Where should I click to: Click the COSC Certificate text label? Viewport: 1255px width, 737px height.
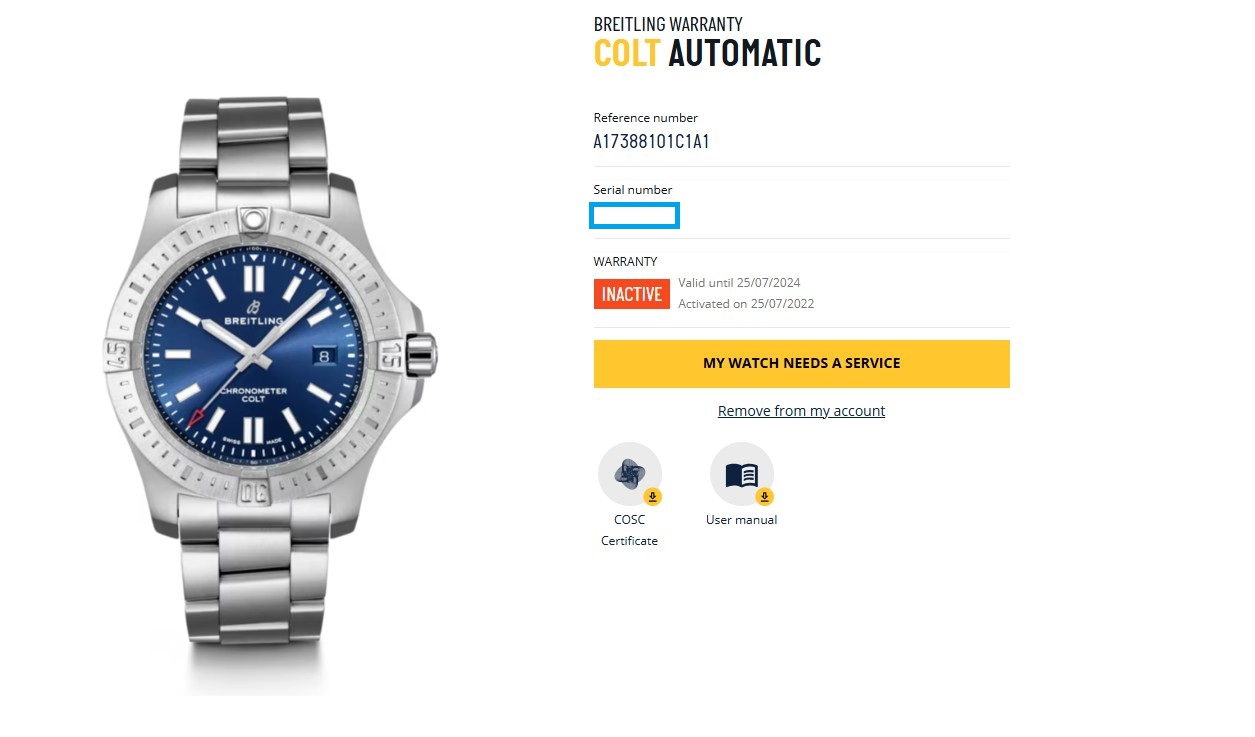tap(630, 530)
